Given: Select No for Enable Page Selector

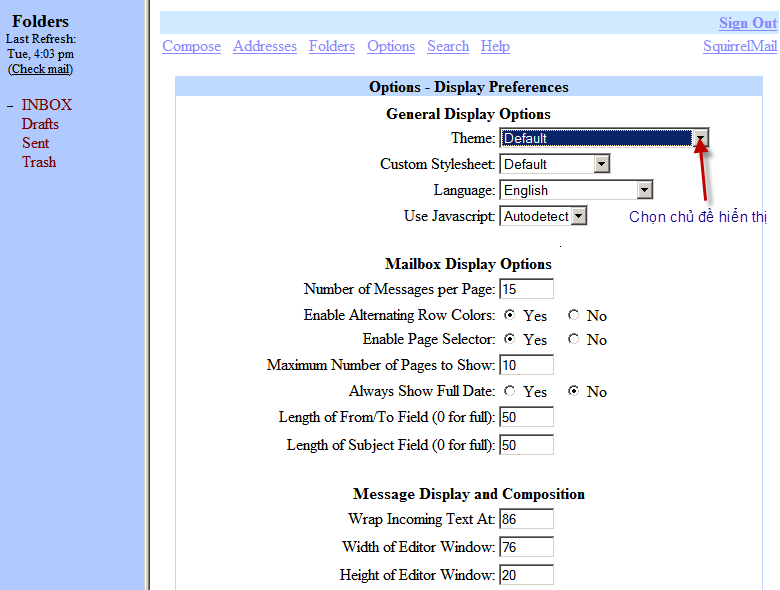Looking at the screenshot, I should pyautogui.click(x=574, y=339).
